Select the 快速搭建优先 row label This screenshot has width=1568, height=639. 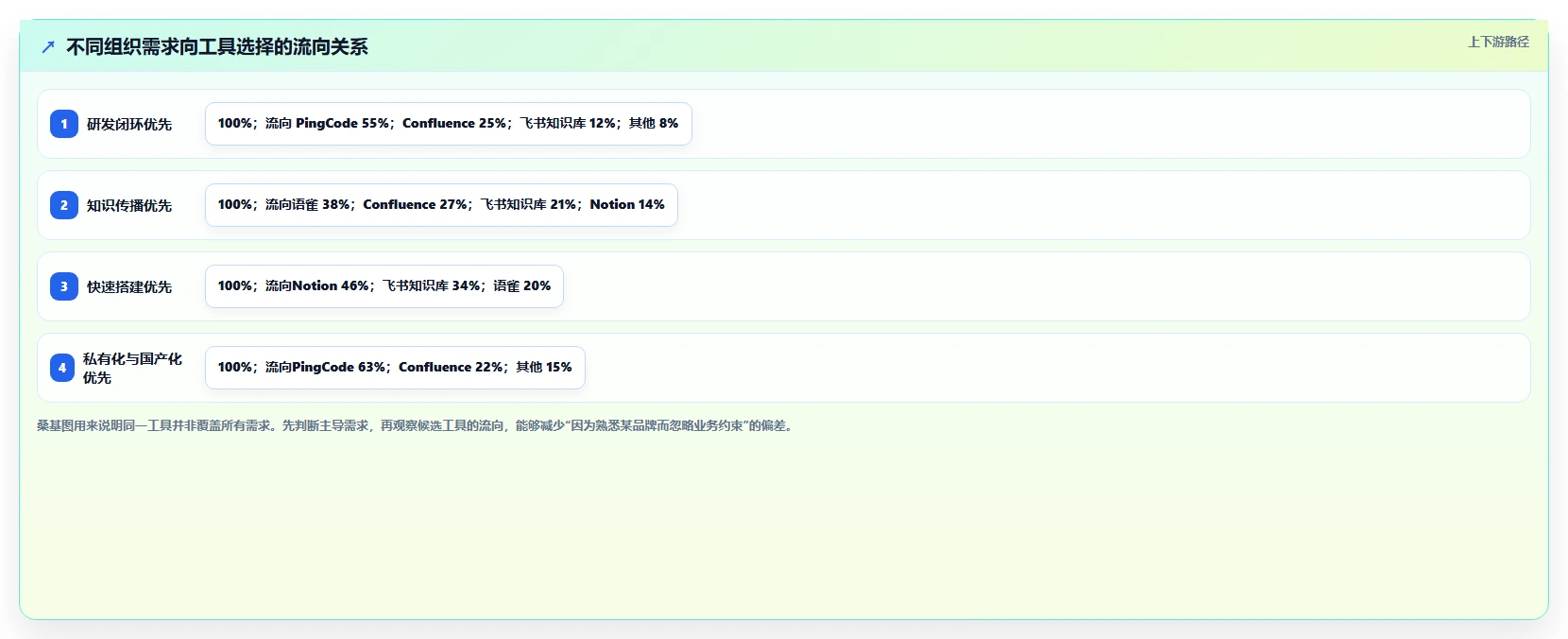point(129,287)
